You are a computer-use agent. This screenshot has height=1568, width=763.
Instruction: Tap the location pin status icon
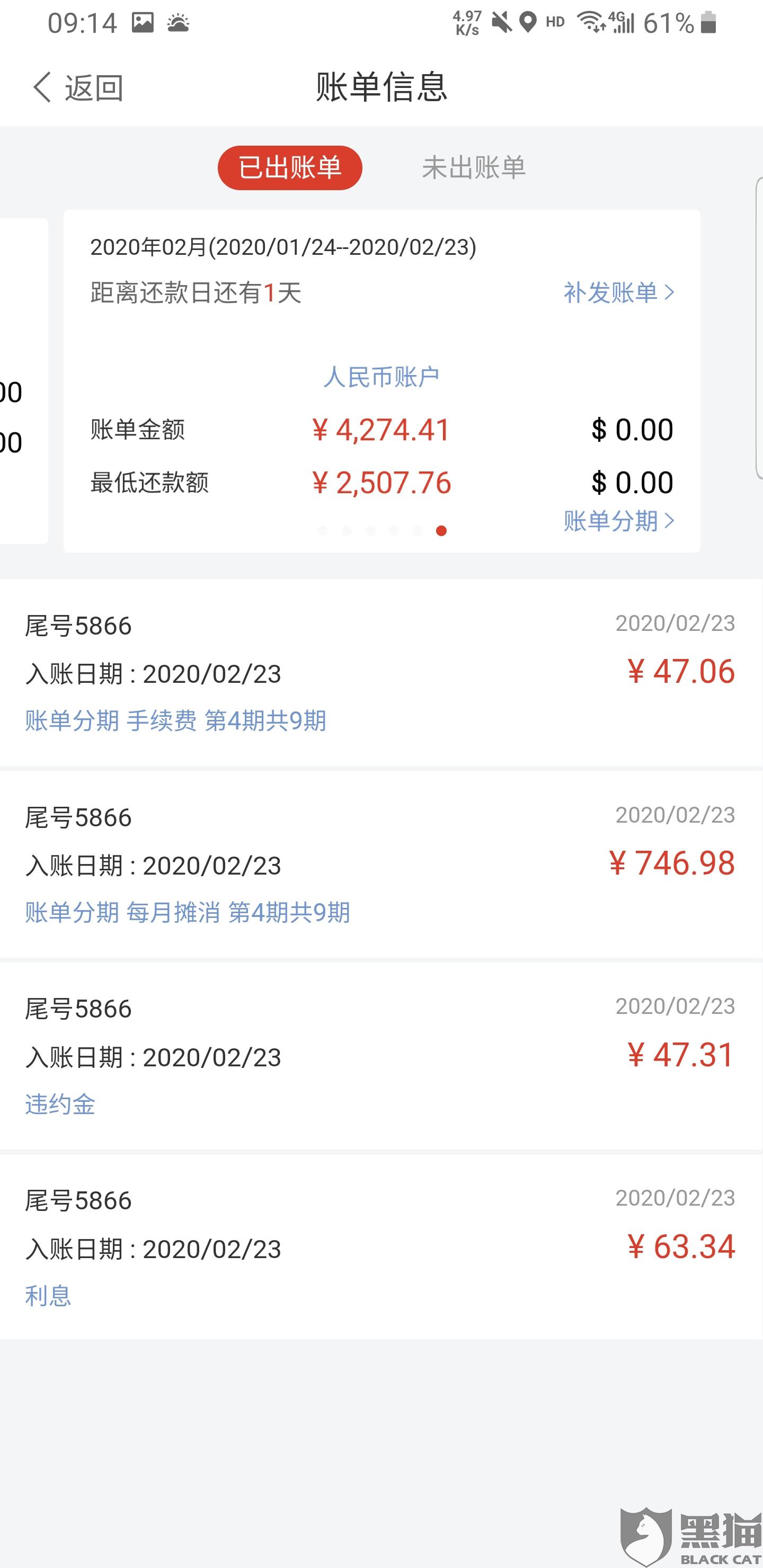pos(528,23)
